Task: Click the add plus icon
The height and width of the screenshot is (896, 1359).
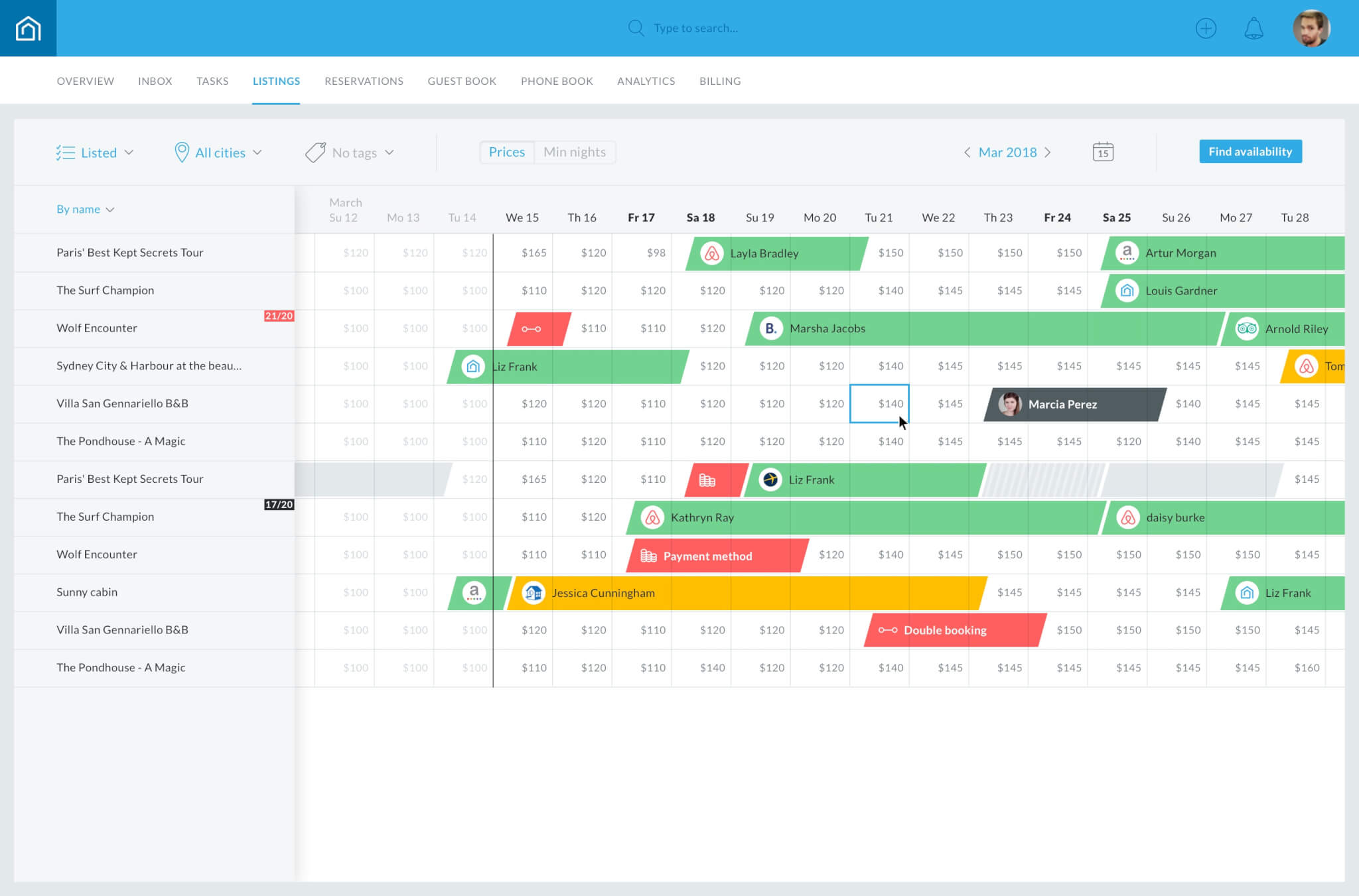Action: (1206, 29)
